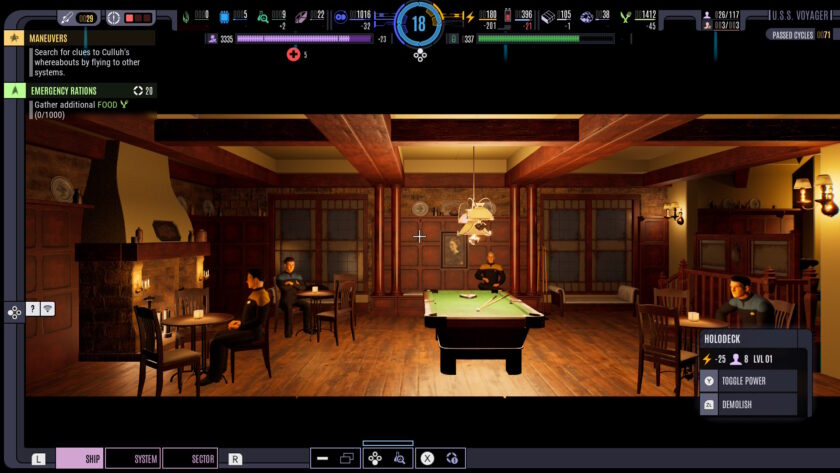The height and width of the screenshot is (473, 840).
Task: Click the white hull plates resource icon
Action: [x=548, y=17]
